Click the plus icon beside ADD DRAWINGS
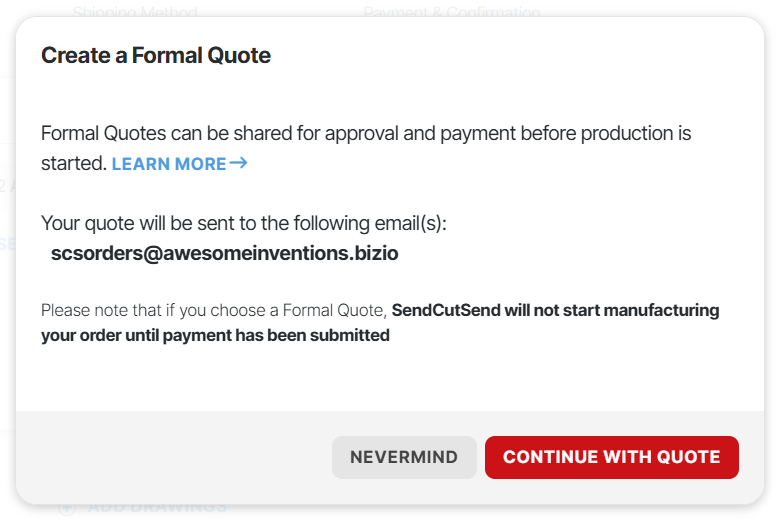Viewport: 783px width, 522px height. [67, 507]
